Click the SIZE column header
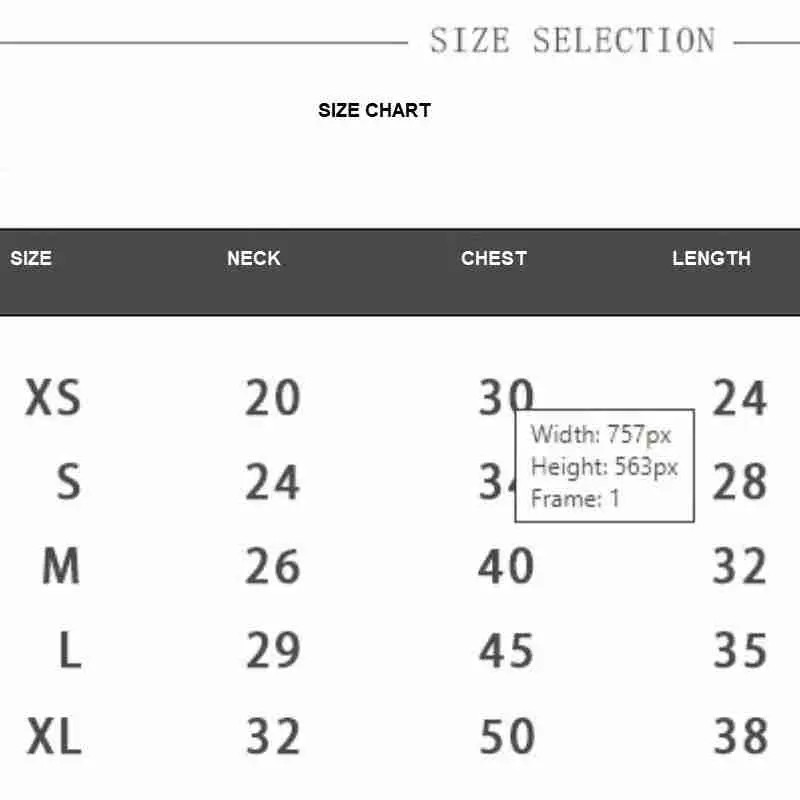Screen dimensions: 800x800 tap(31, 258)
